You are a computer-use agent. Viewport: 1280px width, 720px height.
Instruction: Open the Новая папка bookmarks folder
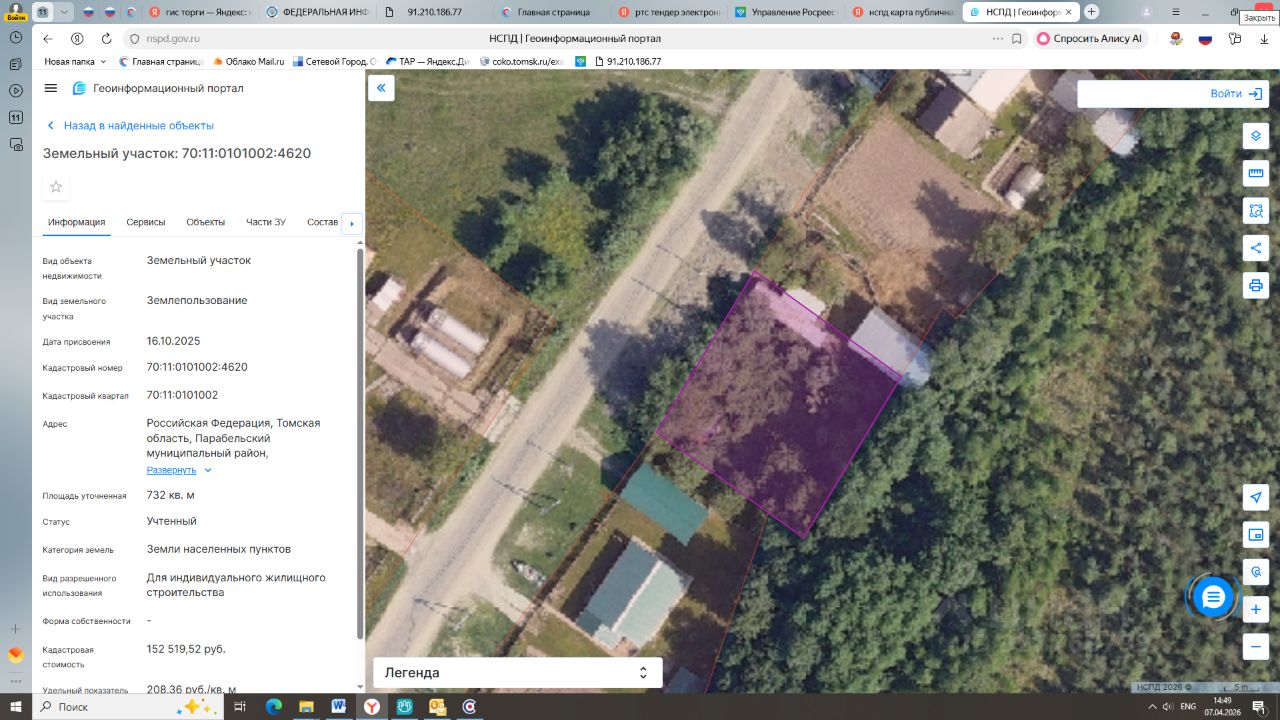coord(75,61)
